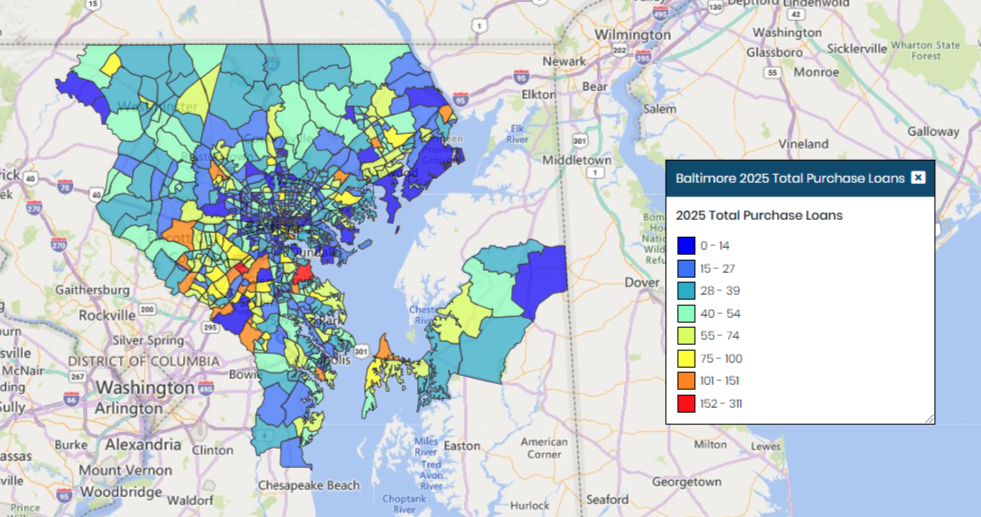The image size is (981, 517).
Task: Click the 'Wilmington' map label
Action: pyautogui.click(x=633, y=34)
